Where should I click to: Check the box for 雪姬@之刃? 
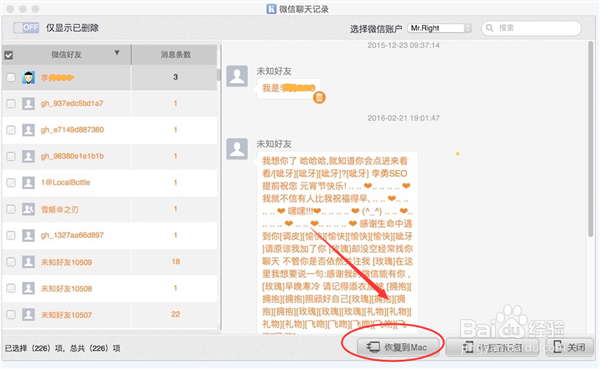[x=11, y=209]
